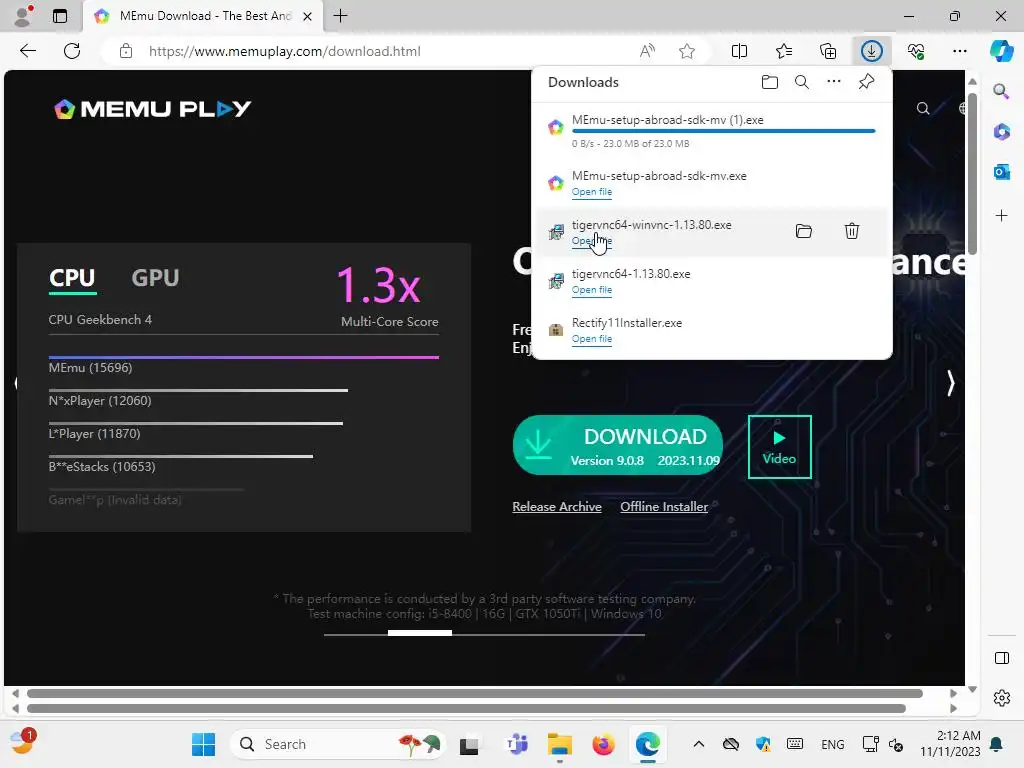Click the MEMU PLAY logo
Screen dimensions: 1024x768
coord(152,108)
